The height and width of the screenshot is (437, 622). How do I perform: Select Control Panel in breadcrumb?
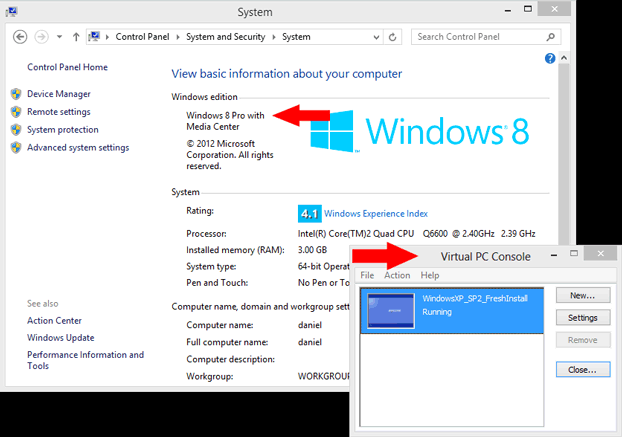tap(142, 37)
